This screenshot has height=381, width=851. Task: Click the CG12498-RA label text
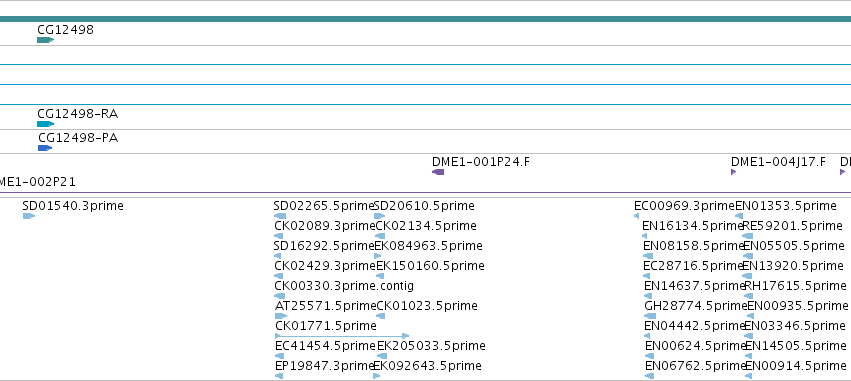click(78, 114)
